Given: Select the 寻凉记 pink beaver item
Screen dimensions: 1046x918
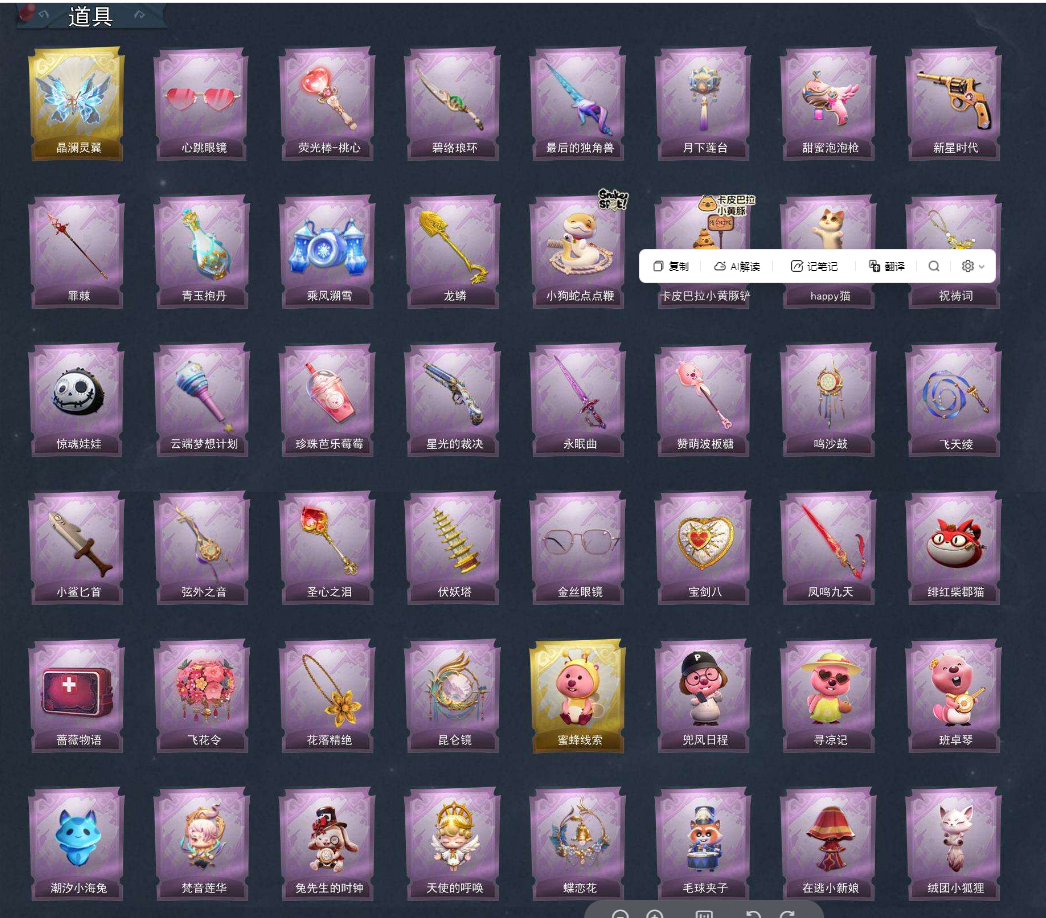Looking at the screenshot, I should (x=829, y=696).
